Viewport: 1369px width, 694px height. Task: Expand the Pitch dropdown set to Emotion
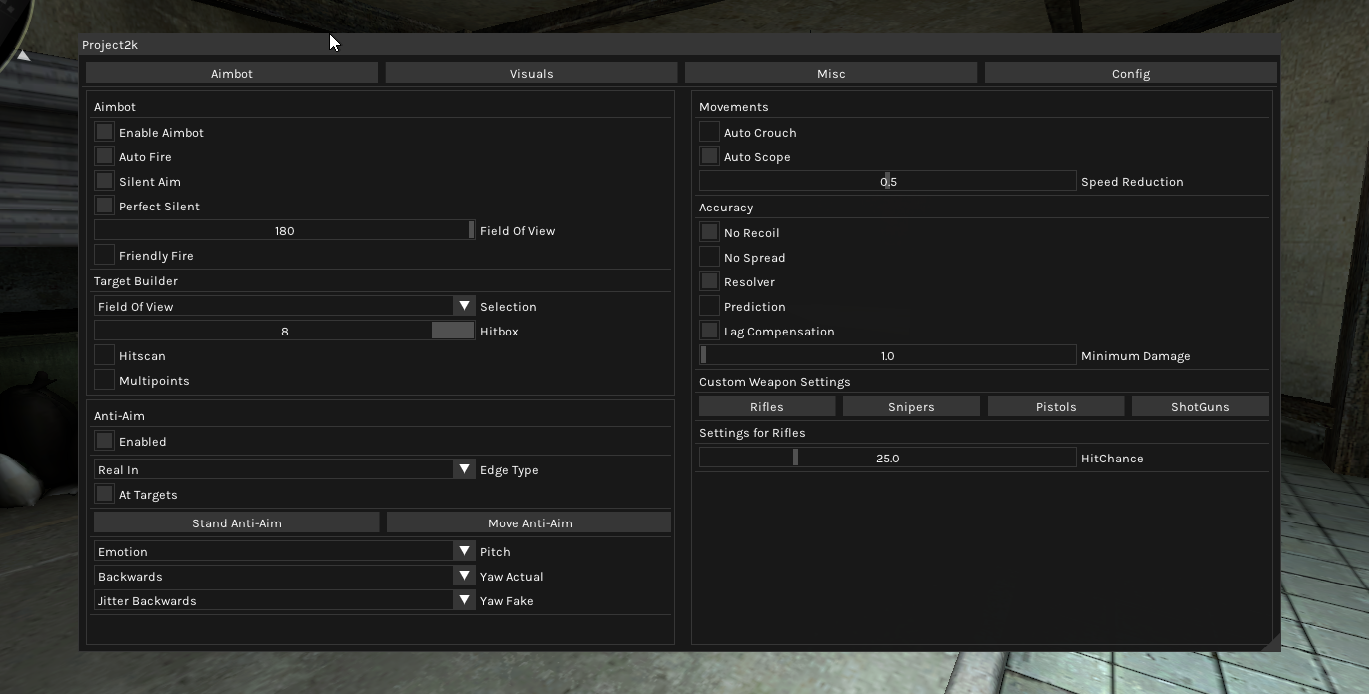tap(464, 551)
